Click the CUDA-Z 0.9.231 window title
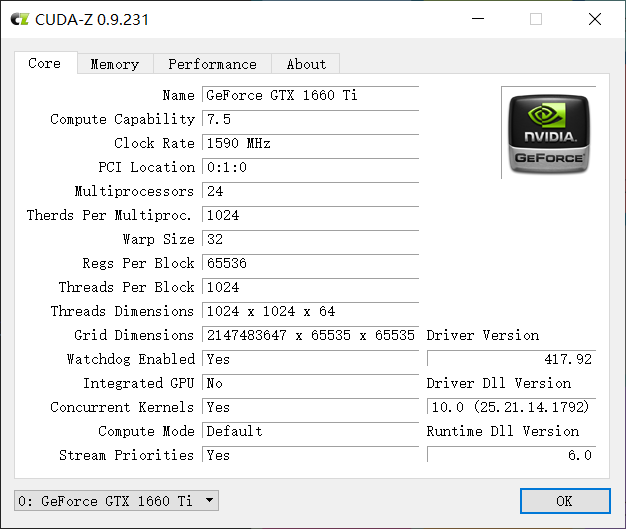 click(92, 20)
